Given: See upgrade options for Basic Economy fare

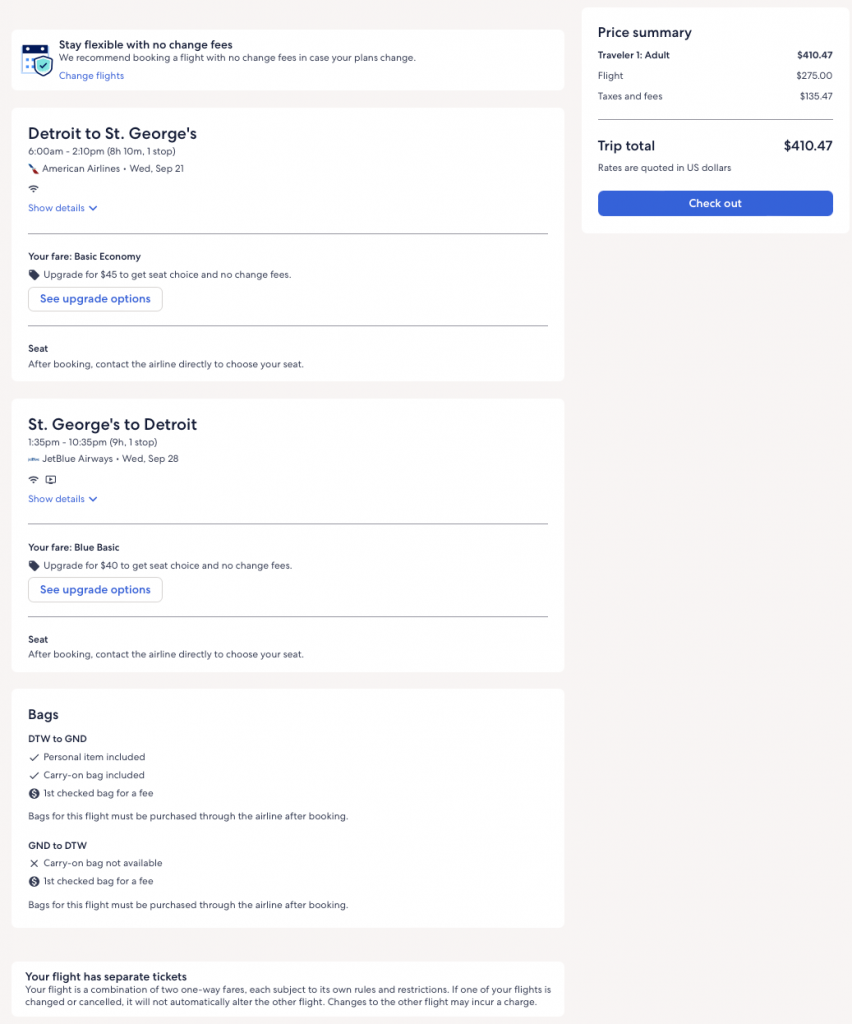Looking at the screenshot, I should (x=95, y=299).
